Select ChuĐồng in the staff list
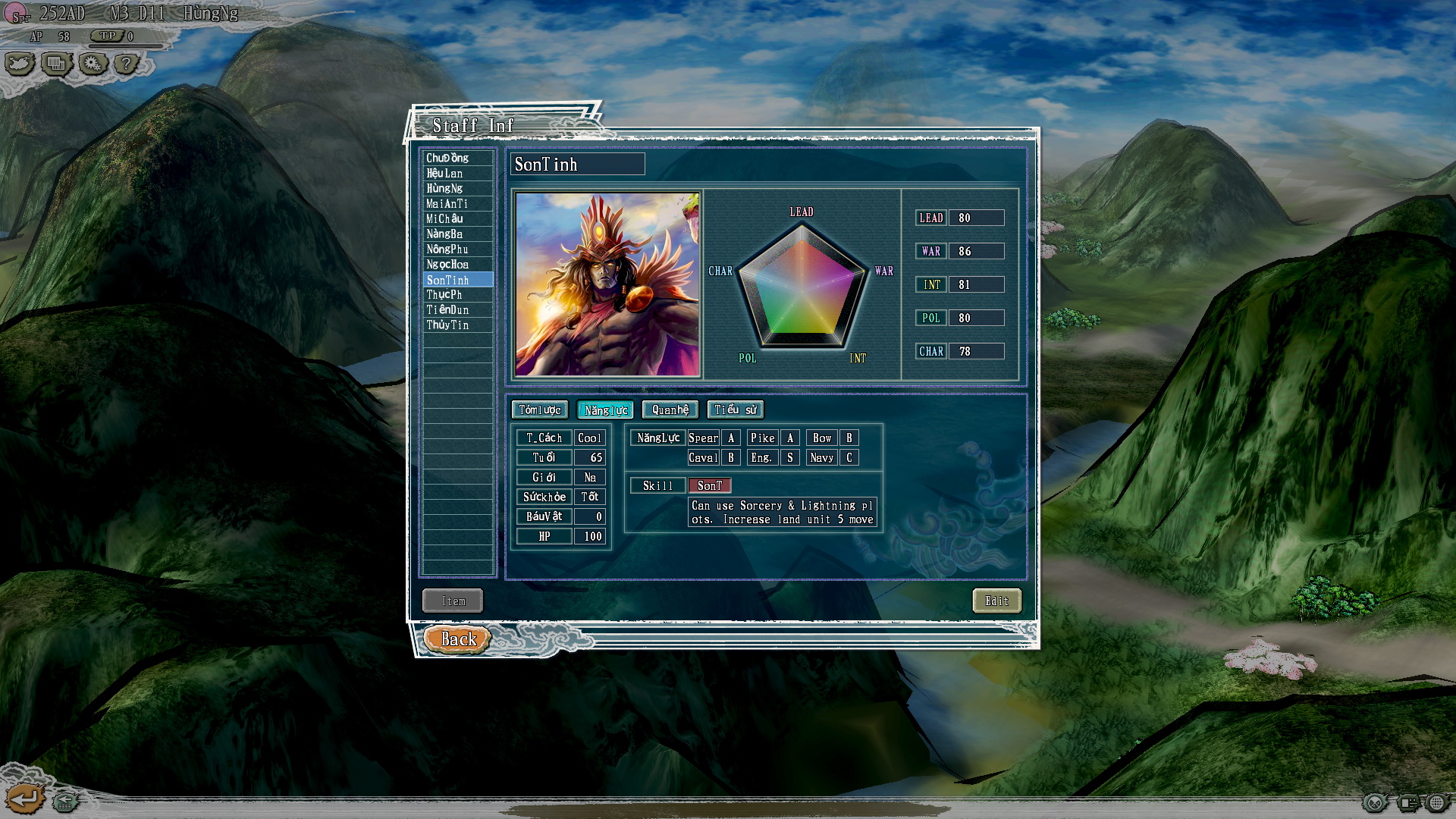1456x819 pixels. 458,158
